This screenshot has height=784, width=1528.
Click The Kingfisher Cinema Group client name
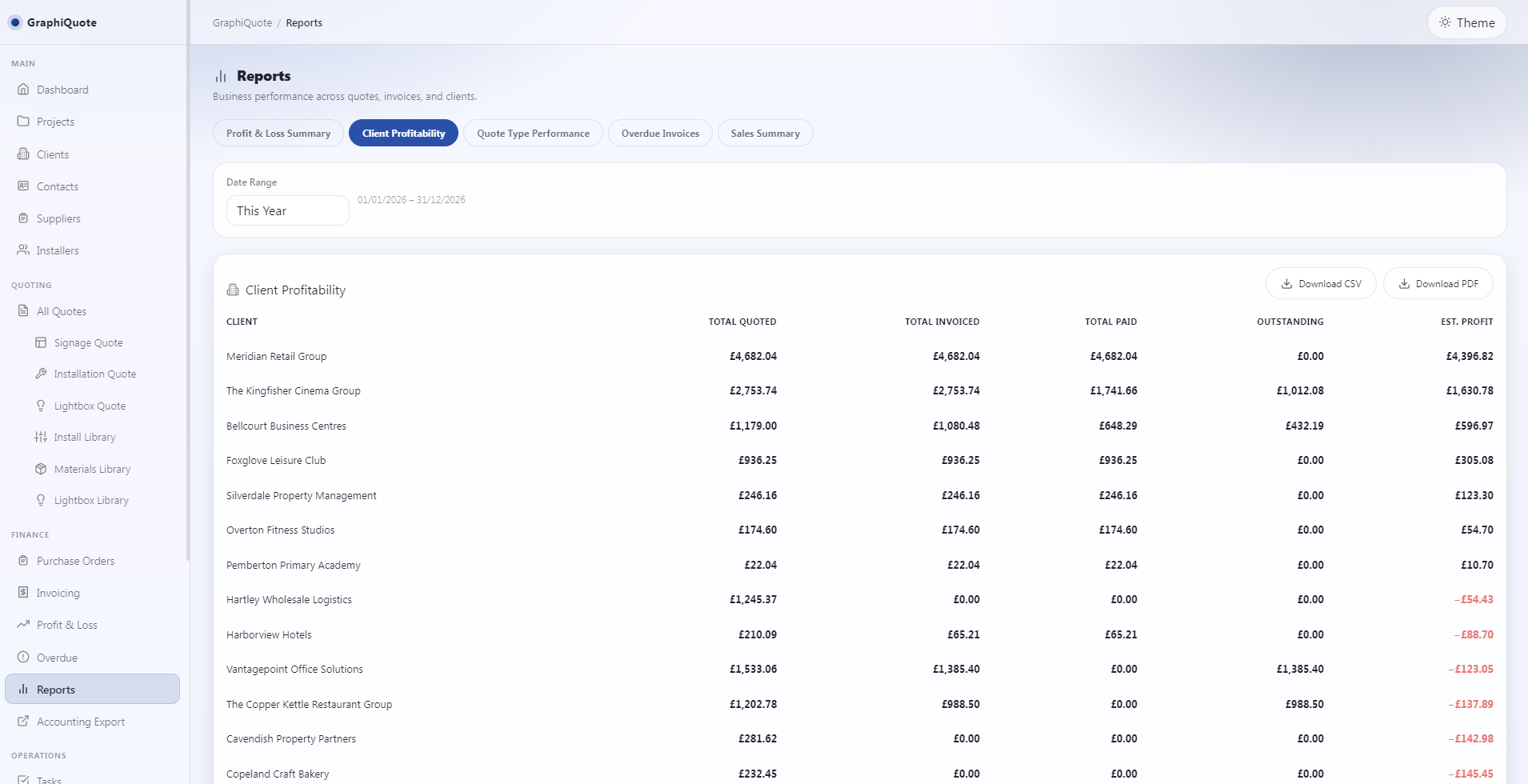(x=294, y=390)
